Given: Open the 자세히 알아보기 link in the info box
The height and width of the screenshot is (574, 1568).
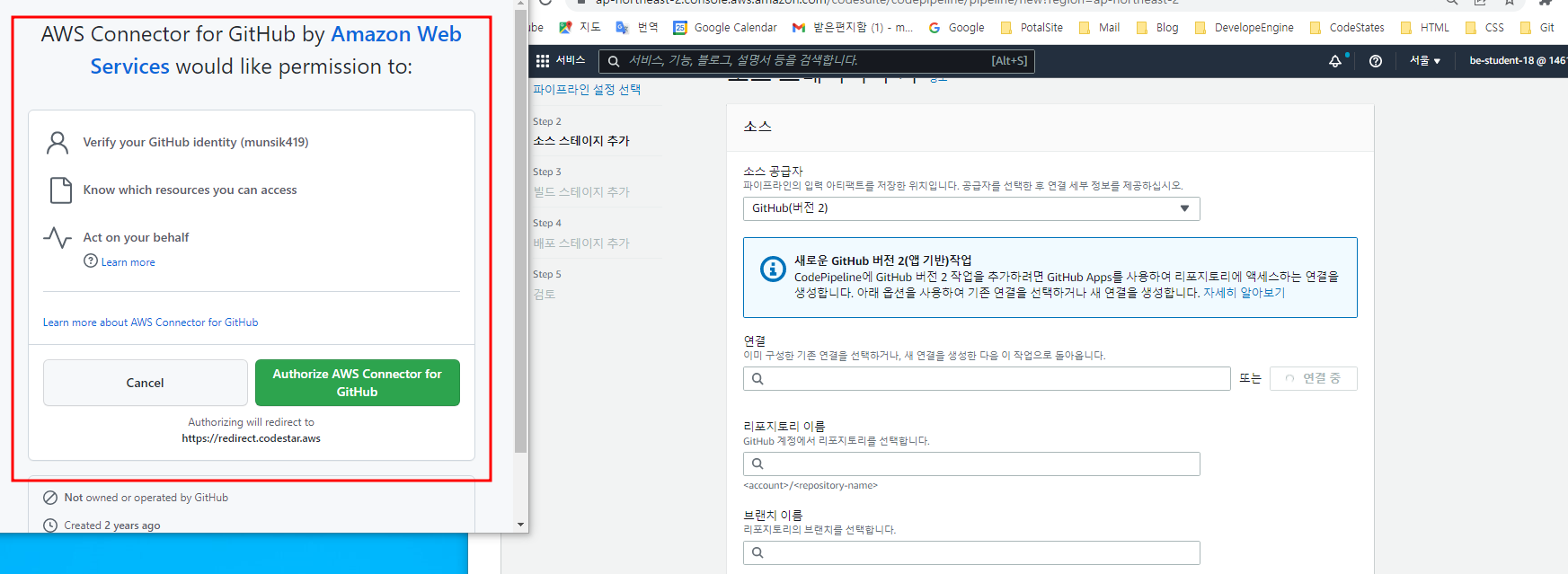Looking at the screenshot, I should [x=1244, y=293].
